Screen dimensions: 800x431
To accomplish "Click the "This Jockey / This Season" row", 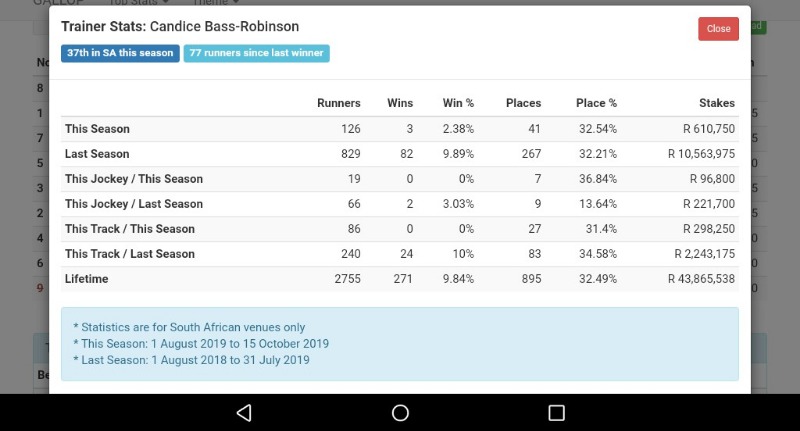I will 134,179.
